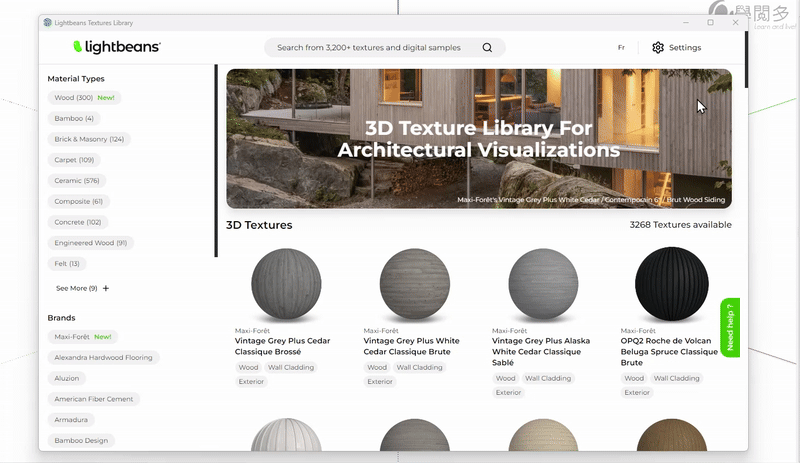Filter by Wood (300) material type
The image size is (800, 463).
tap(84, 98)
